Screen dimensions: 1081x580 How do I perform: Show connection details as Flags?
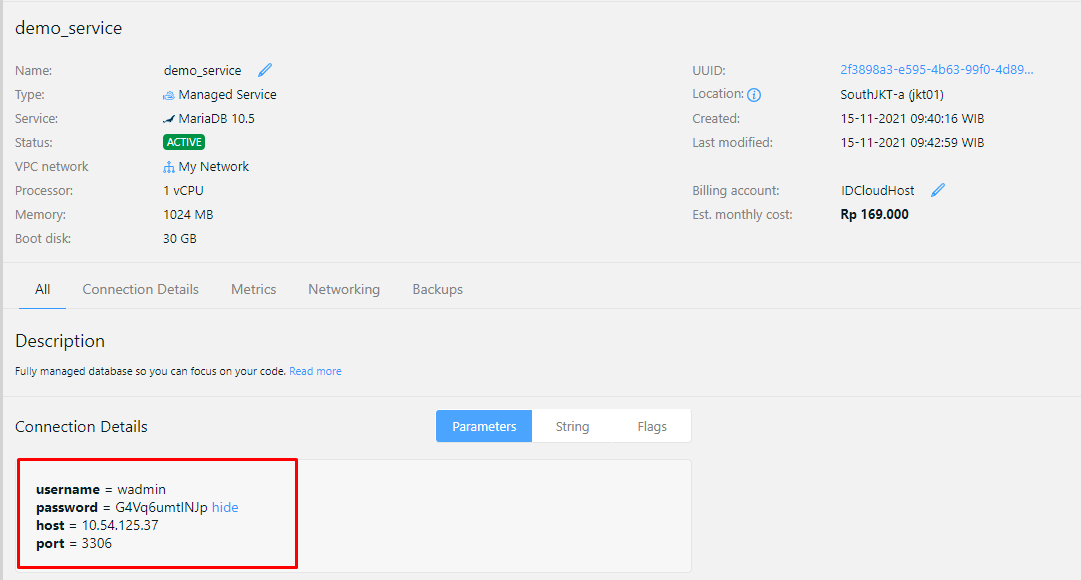(x=652, y=426)
